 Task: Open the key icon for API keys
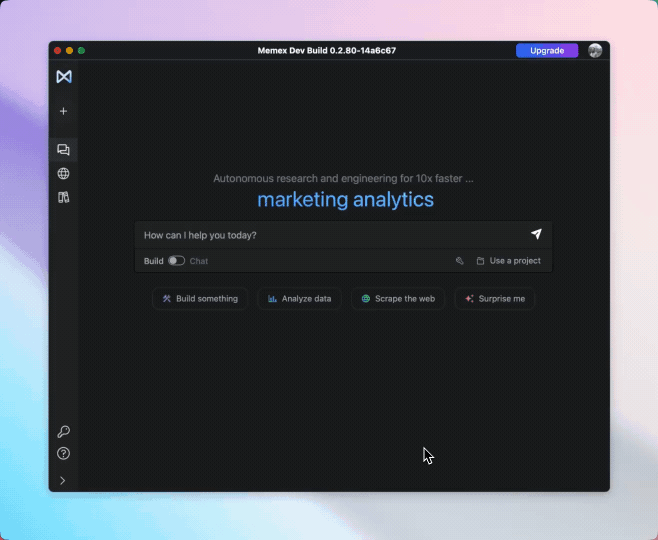pyautogui.click(x=63, y=431)
